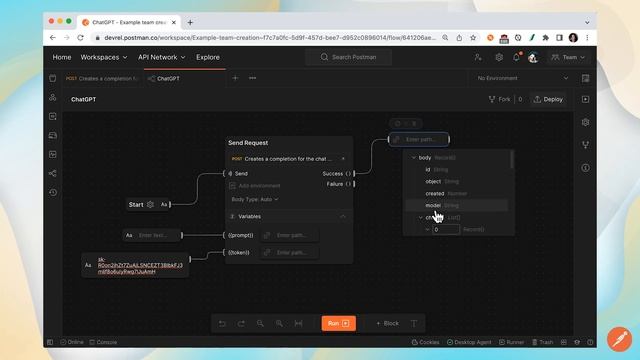Click the redo icon in canvas toolbar
640x360 pixels.
coord(241,323)
